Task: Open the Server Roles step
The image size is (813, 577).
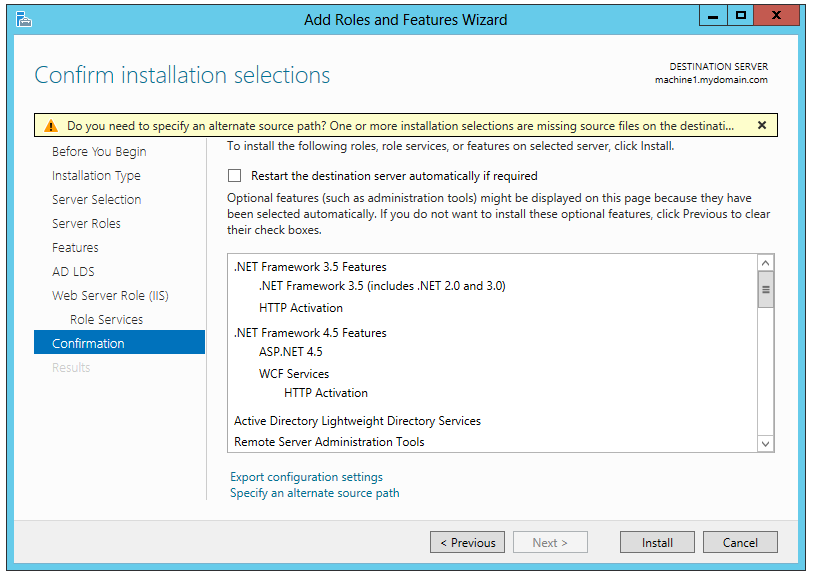Action: (x=86, y=224)
